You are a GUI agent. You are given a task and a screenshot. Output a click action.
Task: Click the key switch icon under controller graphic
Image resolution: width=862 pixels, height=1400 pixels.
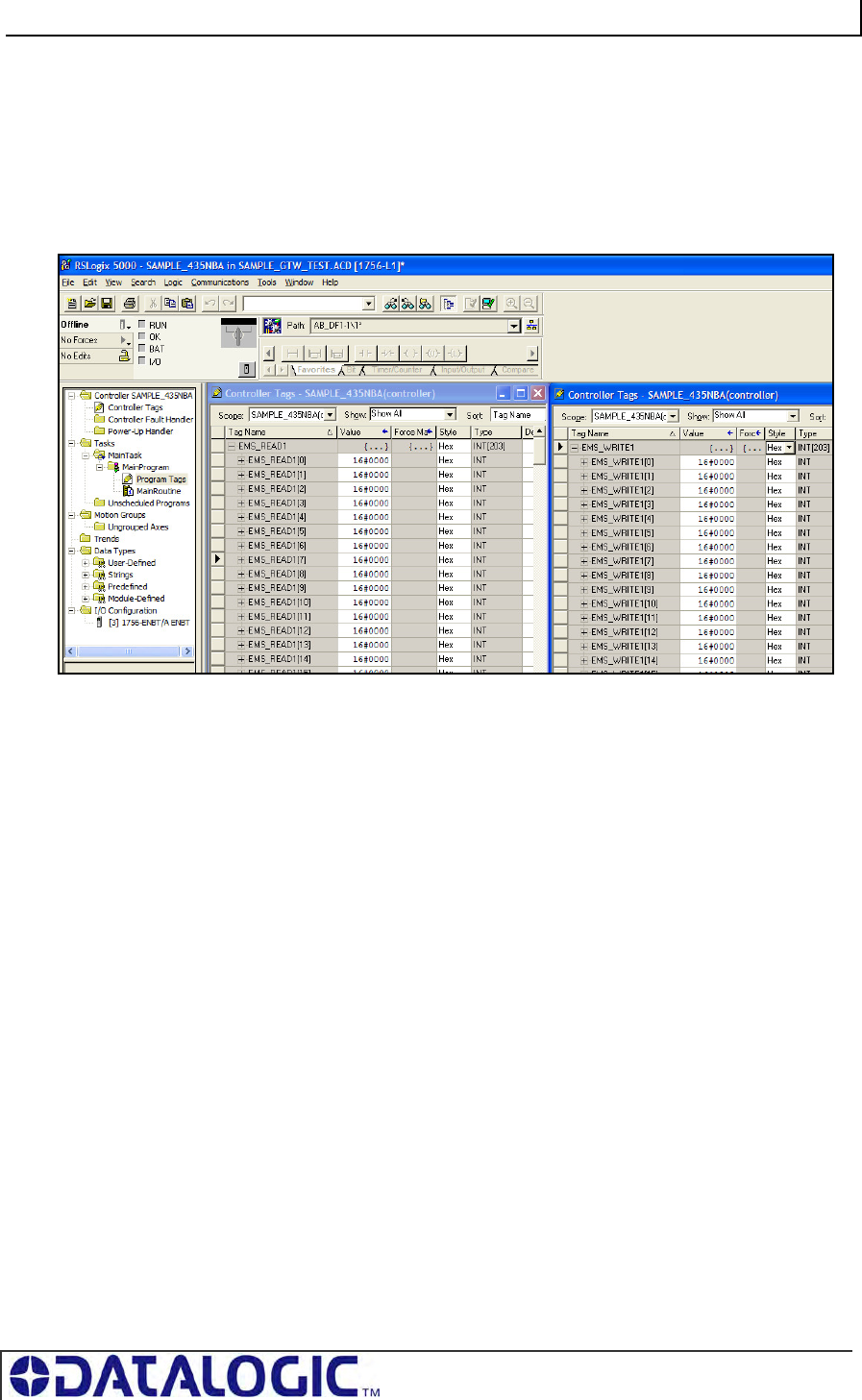tap(246, 369)
